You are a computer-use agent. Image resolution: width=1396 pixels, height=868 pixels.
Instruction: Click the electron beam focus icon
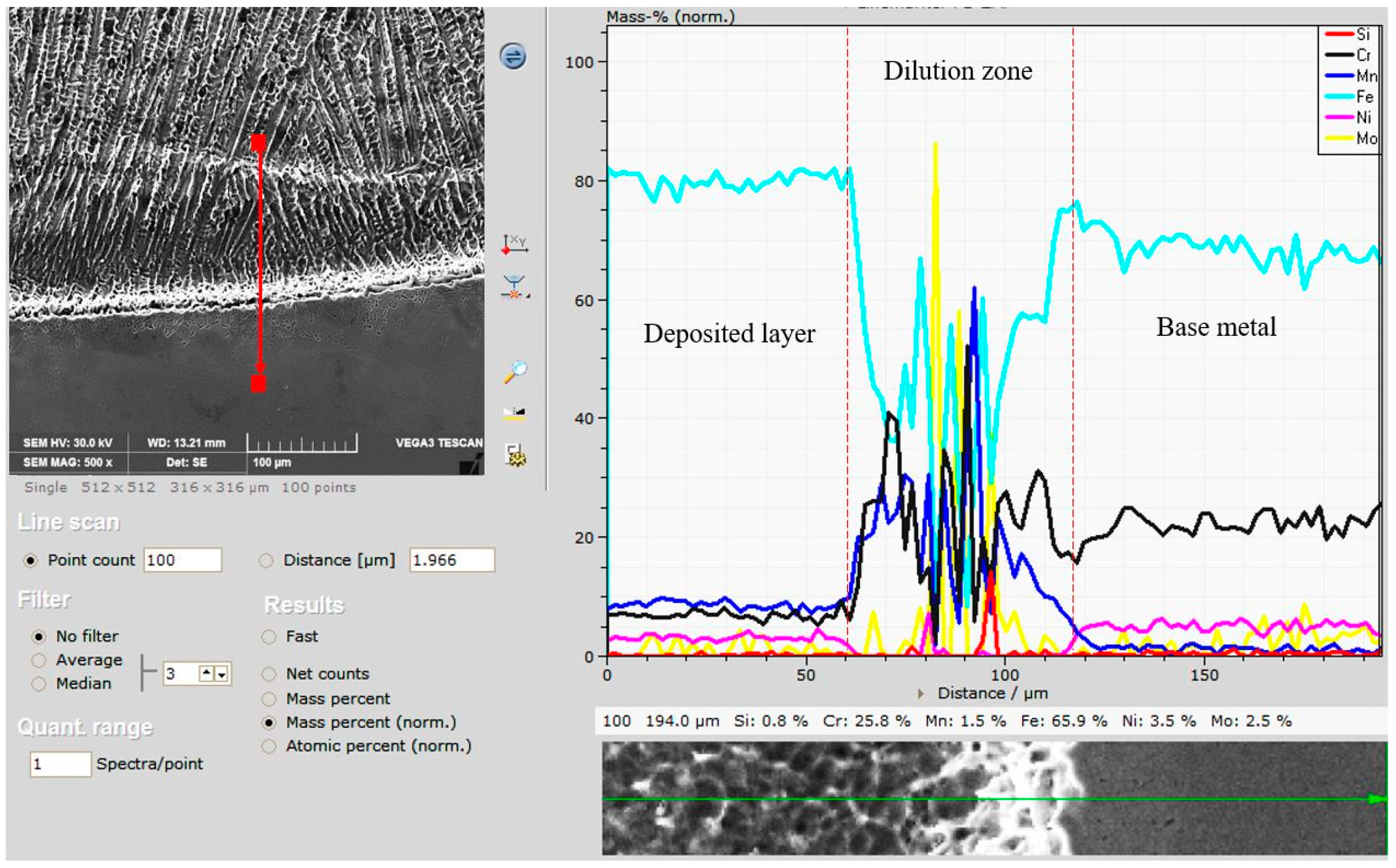[514, 287]
